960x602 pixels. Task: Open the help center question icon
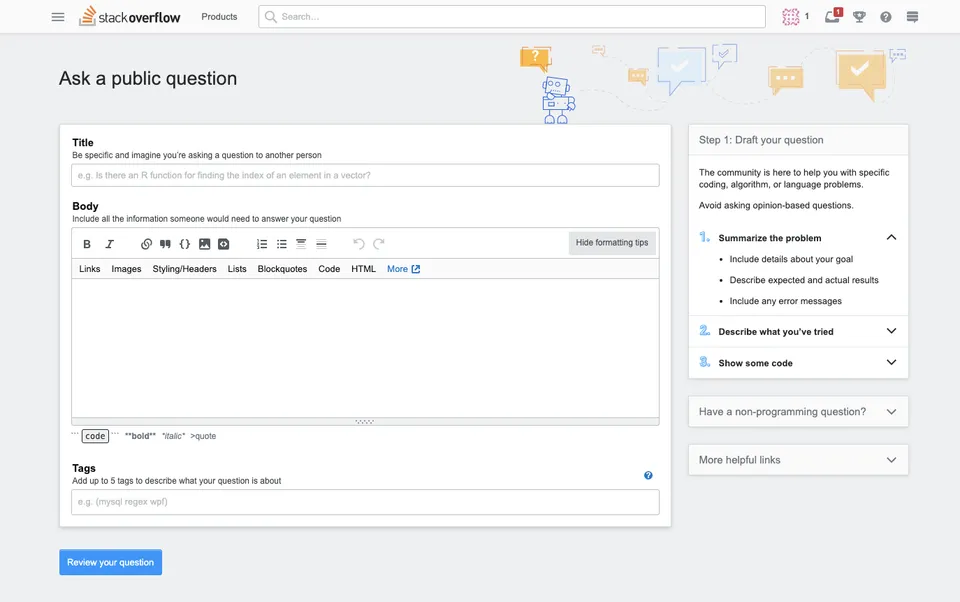click(x=885, y=17)
